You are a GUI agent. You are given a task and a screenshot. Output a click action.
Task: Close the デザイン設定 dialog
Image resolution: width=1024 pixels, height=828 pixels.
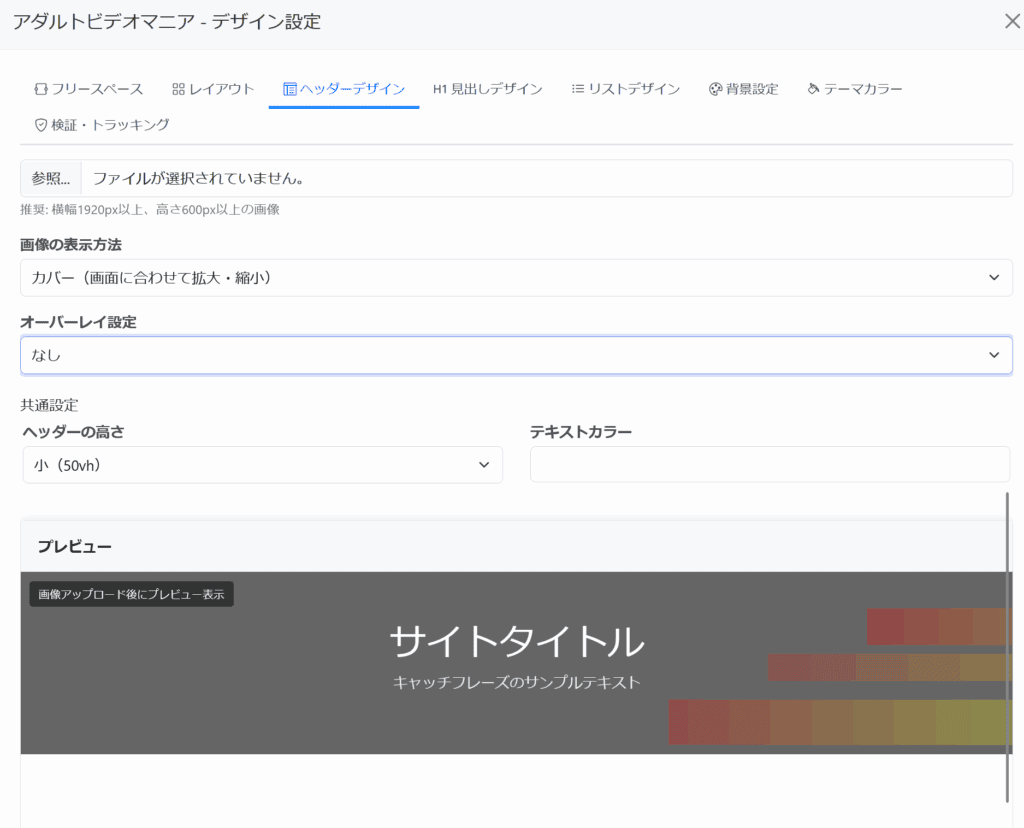(1012, 22)
